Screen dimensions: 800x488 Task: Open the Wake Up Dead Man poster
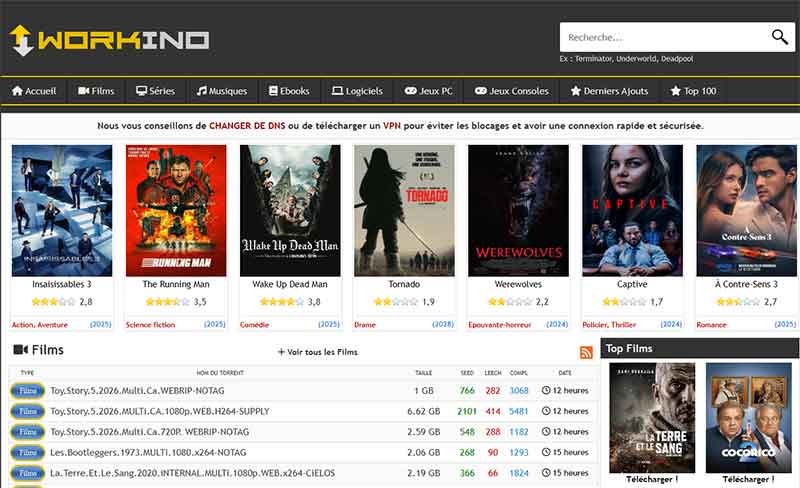(290, 210)
